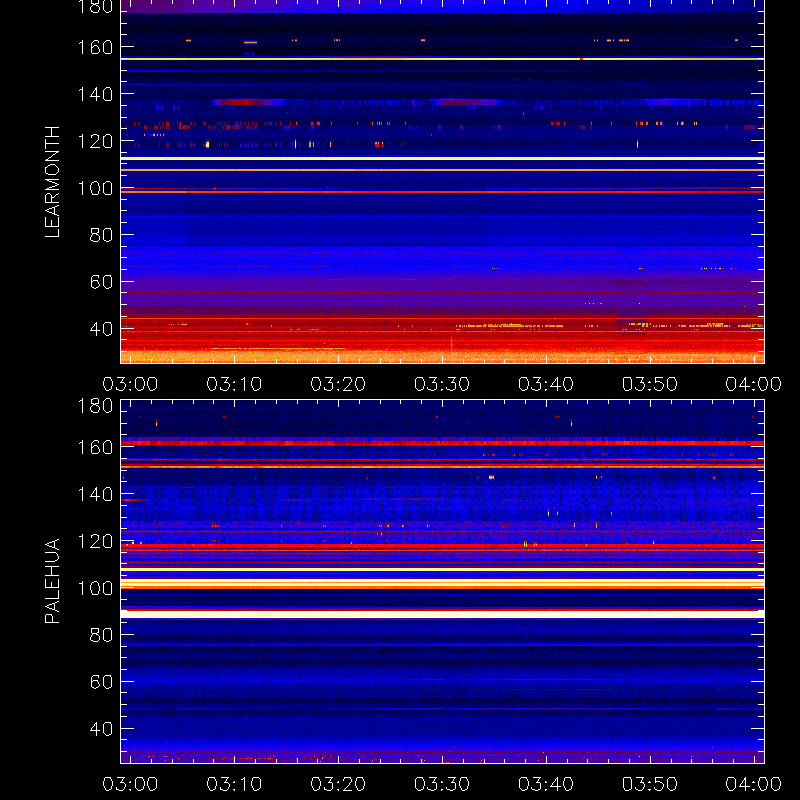Click the 60 frequency label on Learmonth axis

point(101,282)
